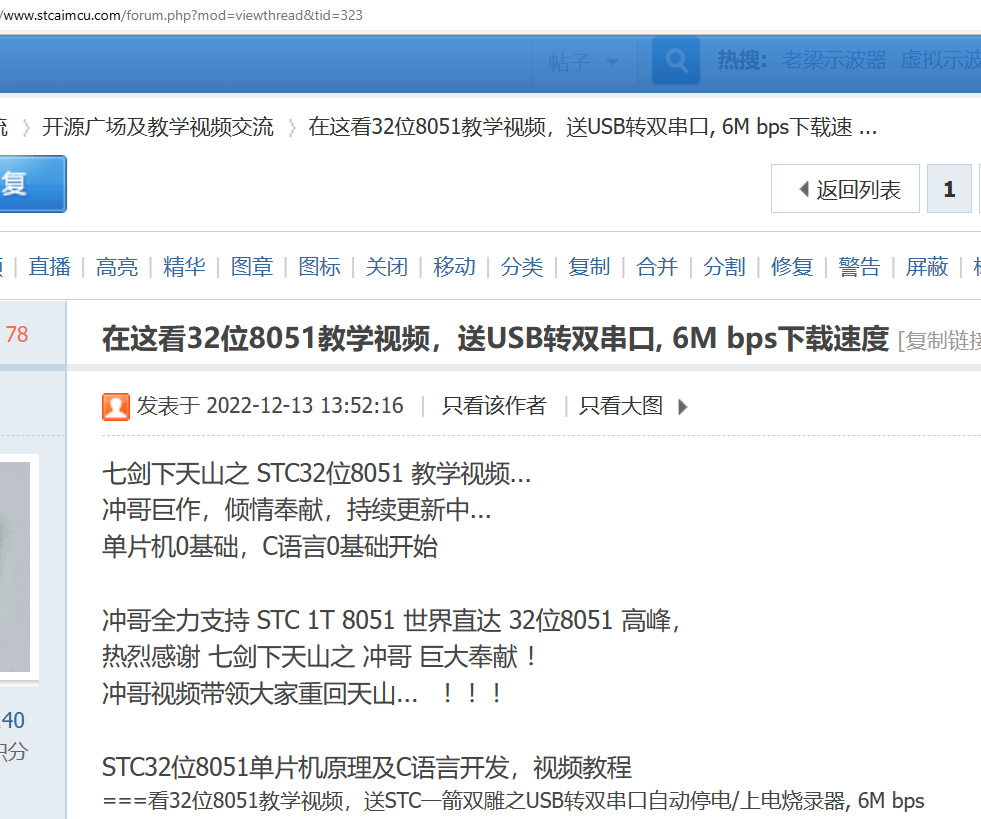Click the 屏蔽 moderation option
Viewport: 981px width, 819px height.
927,267
